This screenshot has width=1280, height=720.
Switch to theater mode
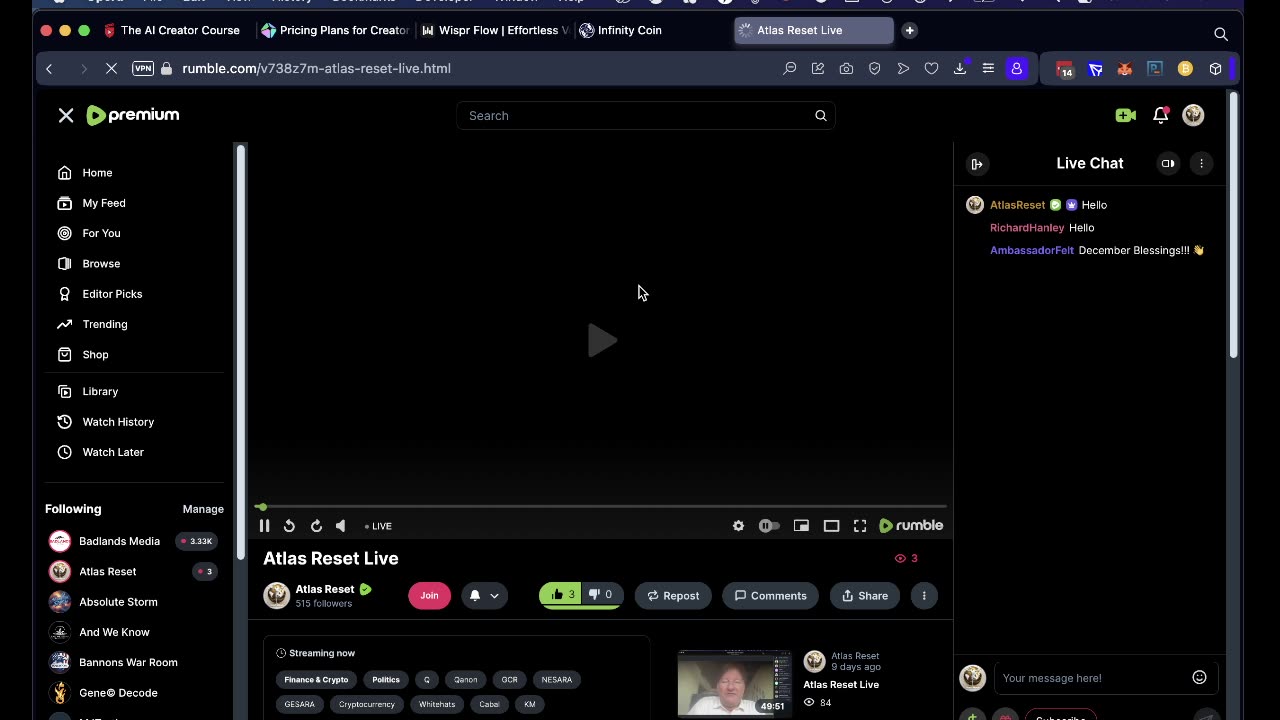[831, 526]
